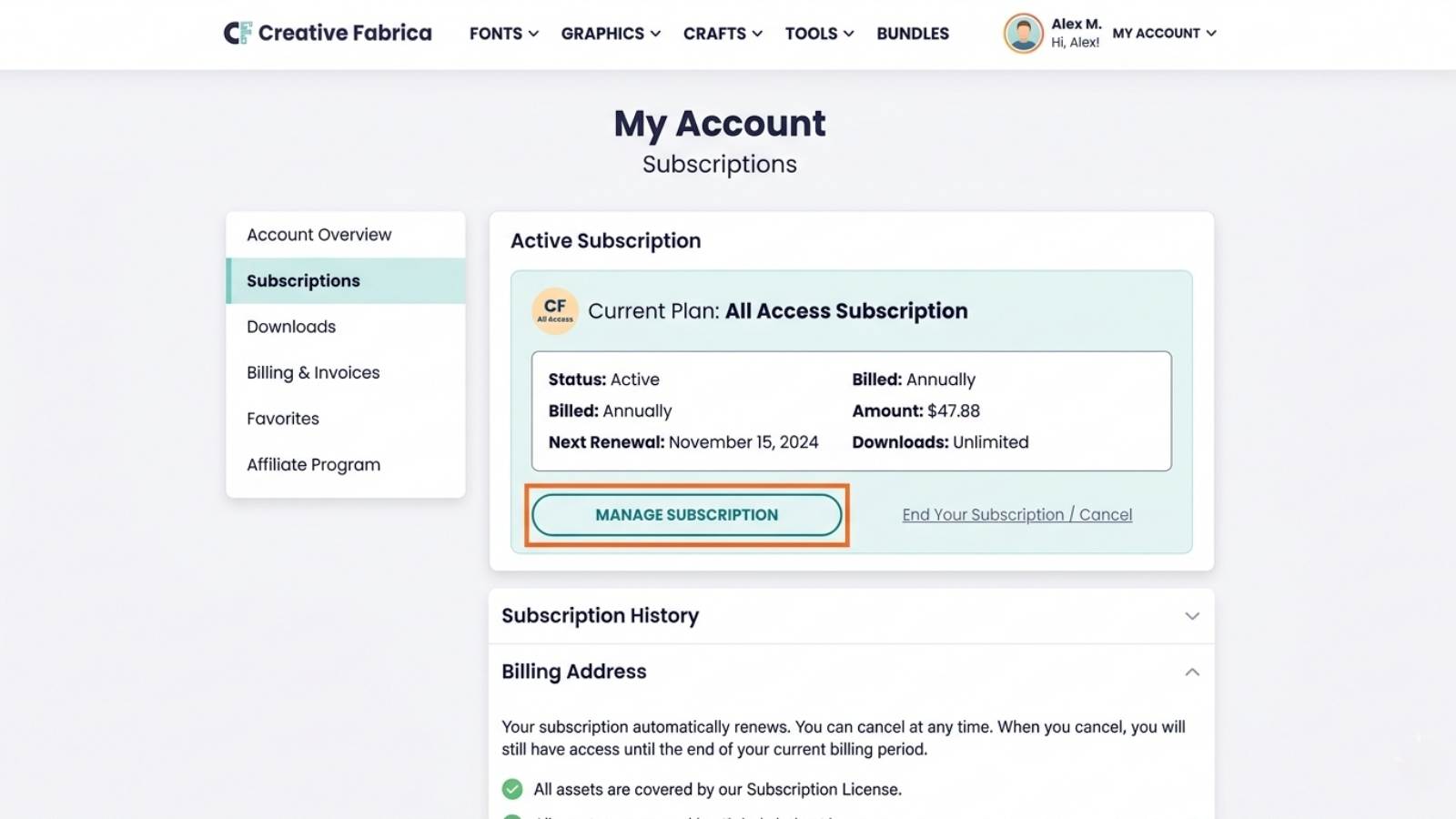Click the Downloads: Unlimited text
The image size is (1456, 819).
coord(940,442)
